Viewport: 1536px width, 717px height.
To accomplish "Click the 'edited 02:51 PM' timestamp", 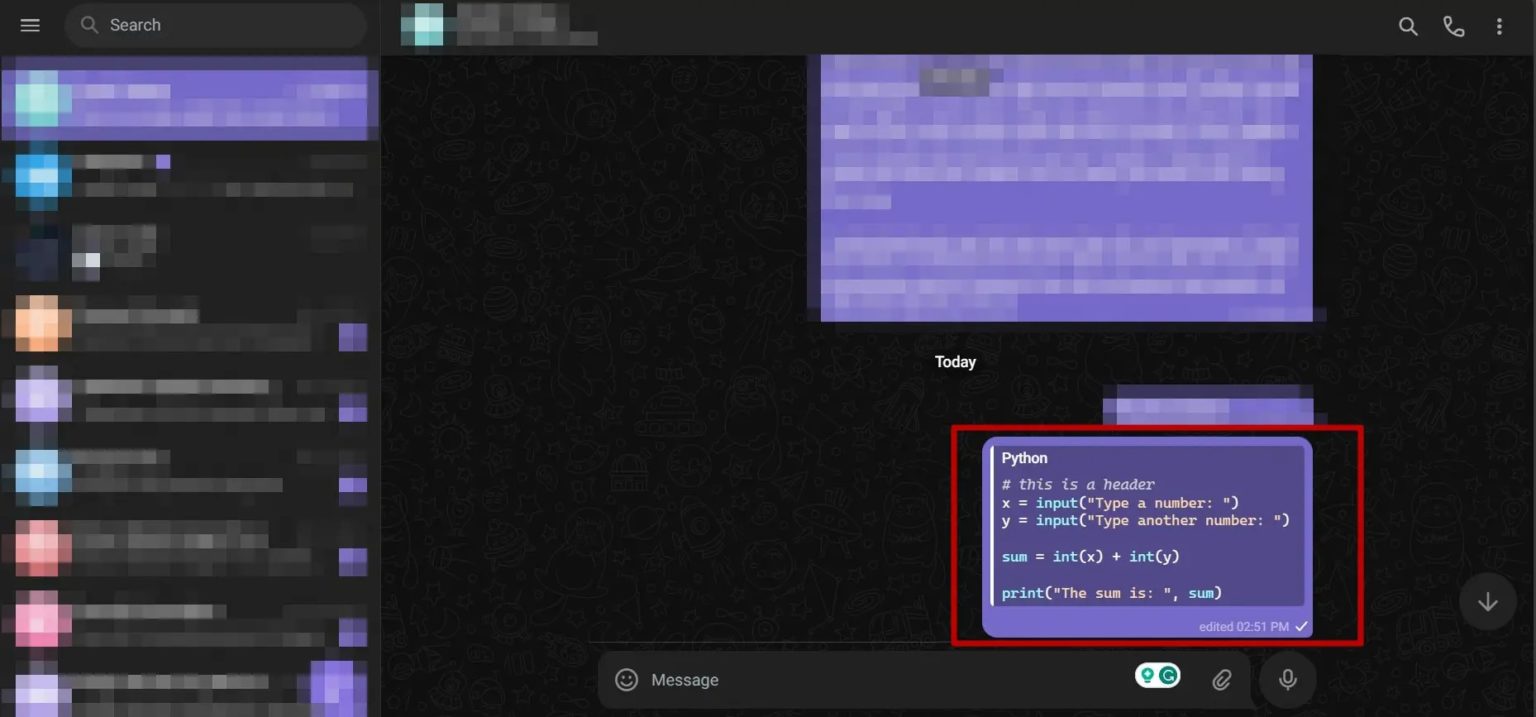I will pos(1244,626).
